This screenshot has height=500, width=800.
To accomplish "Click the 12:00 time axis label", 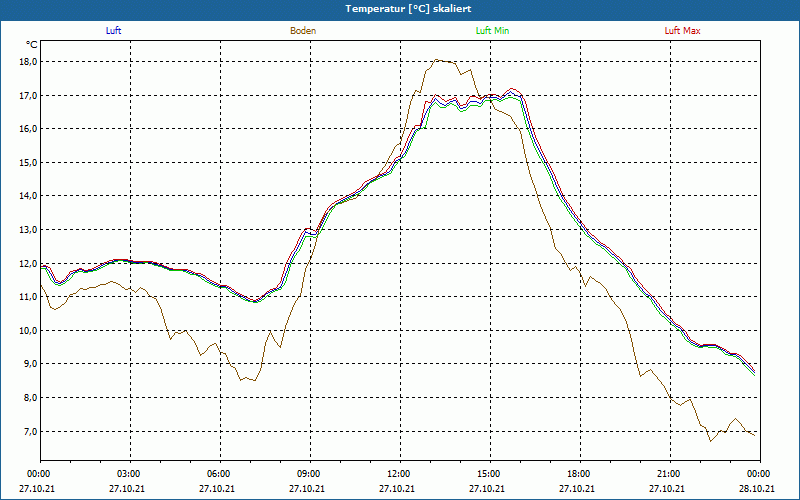I will 400,474.
